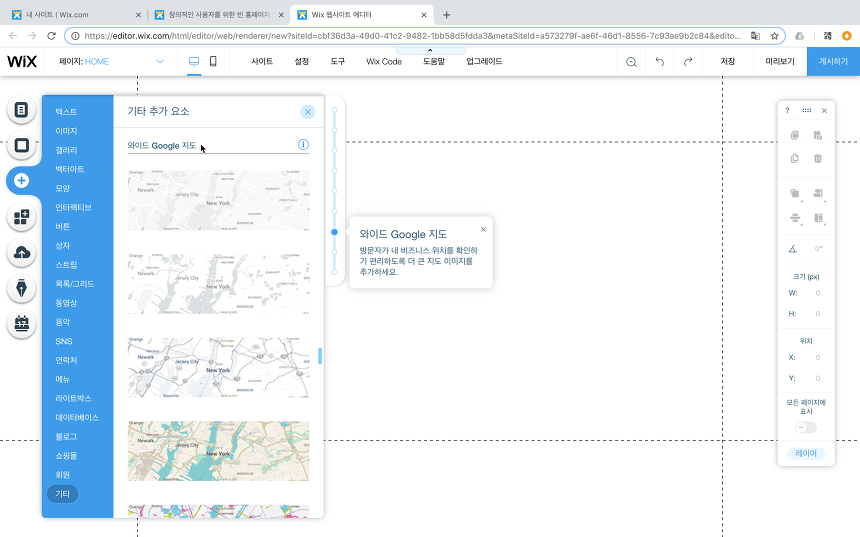The height and width of the screenshot is (537, 860).
Task: Click the info icon next to 와이드 Google 지도
Action: pos(303,145)
